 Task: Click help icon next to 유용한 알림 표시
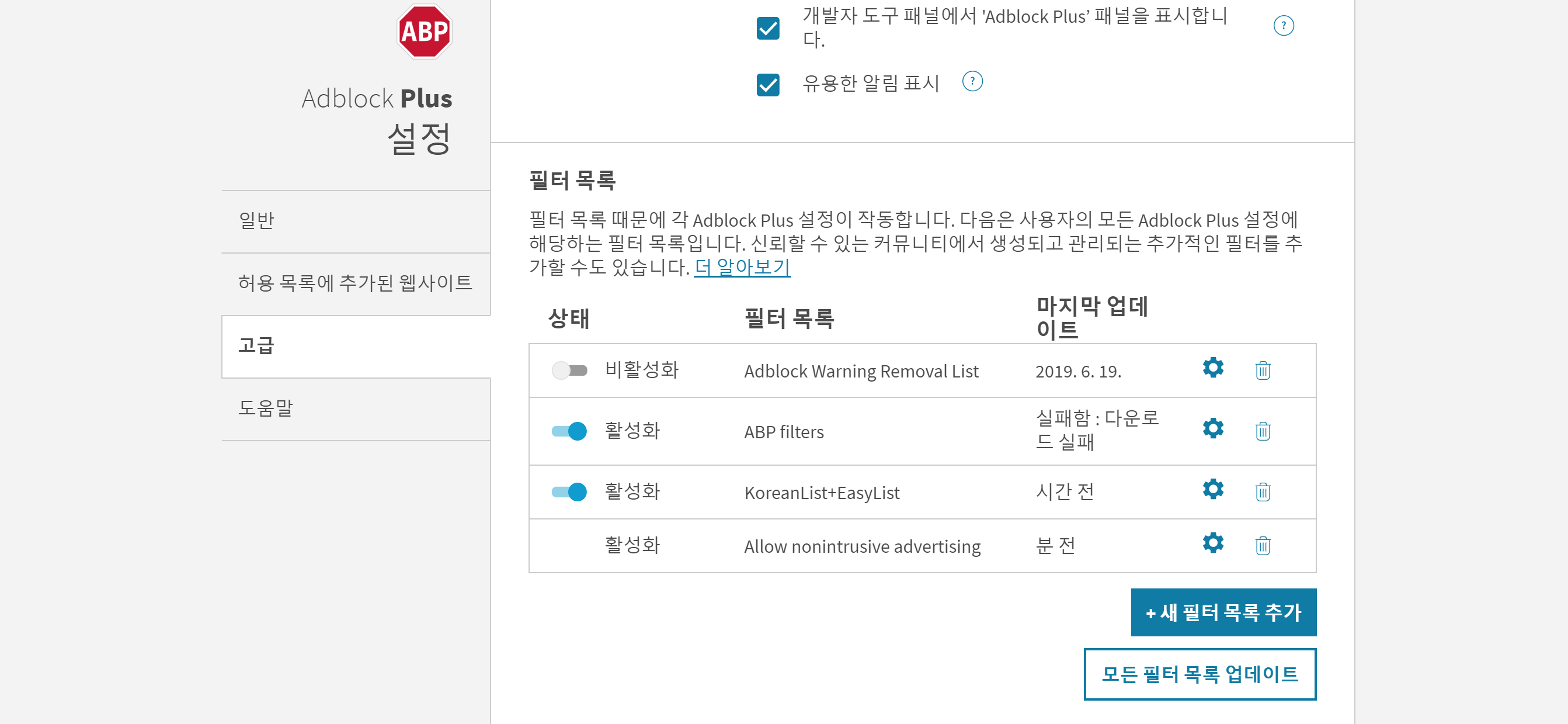(972, 81)
